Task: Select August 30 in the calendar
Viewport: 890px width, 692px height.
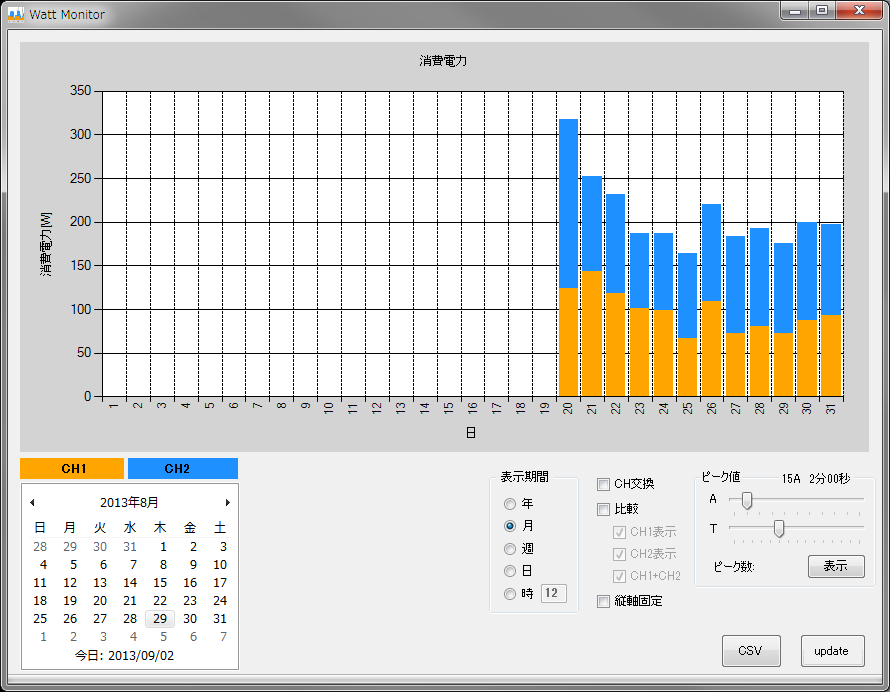Action: point(190,619)
